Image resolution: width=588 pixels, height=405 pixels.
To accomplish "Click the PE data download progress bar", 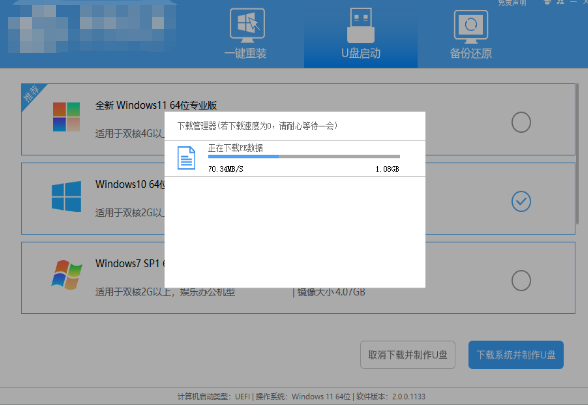I will point(304,156).
